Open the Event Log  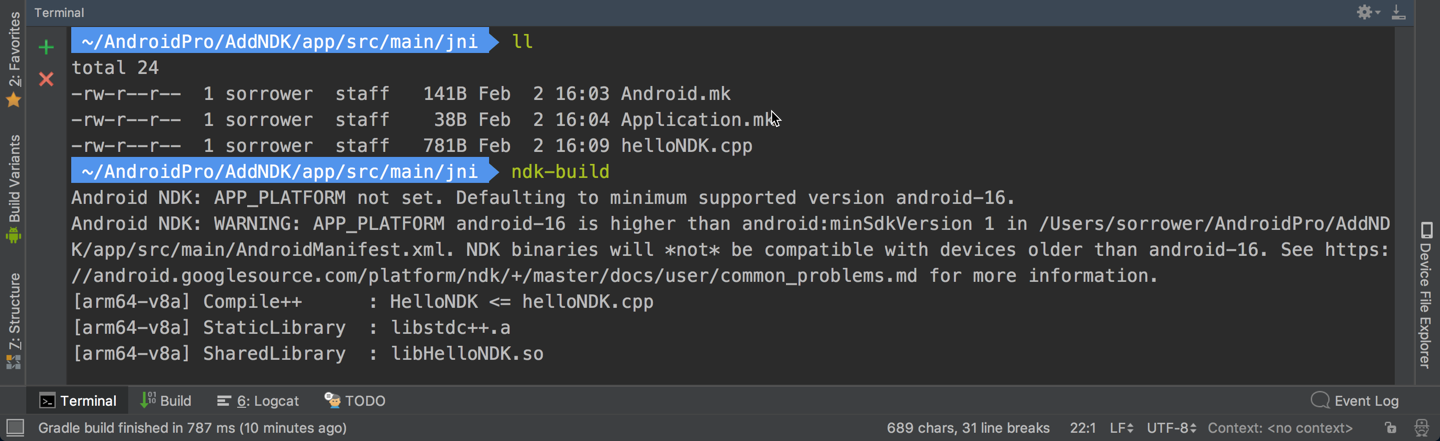pos(1355,401)
